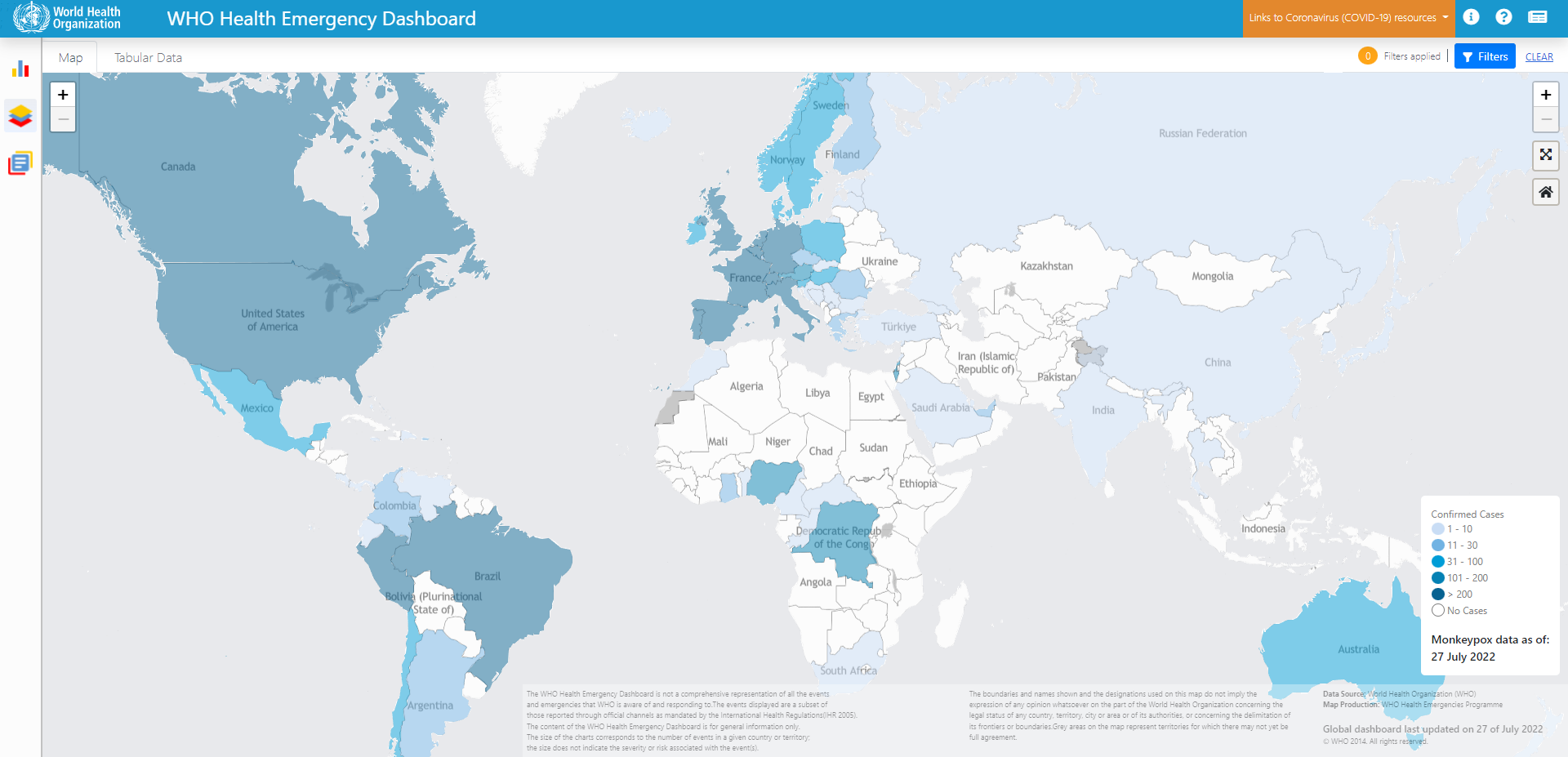
Task: Open the map layers panel icon
Action: pyautogui.click(x=20, y=116)
